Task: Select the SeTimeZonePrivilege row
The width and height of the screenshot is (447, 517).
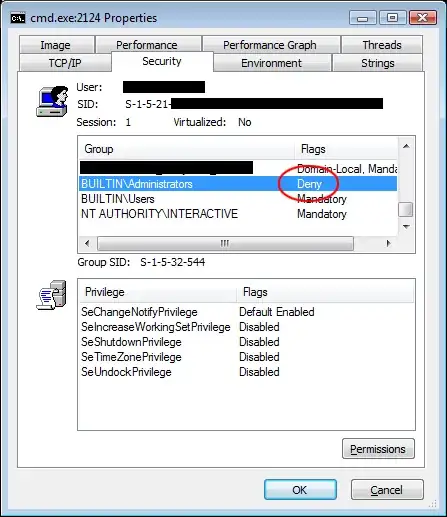Action: pos(246,357)
